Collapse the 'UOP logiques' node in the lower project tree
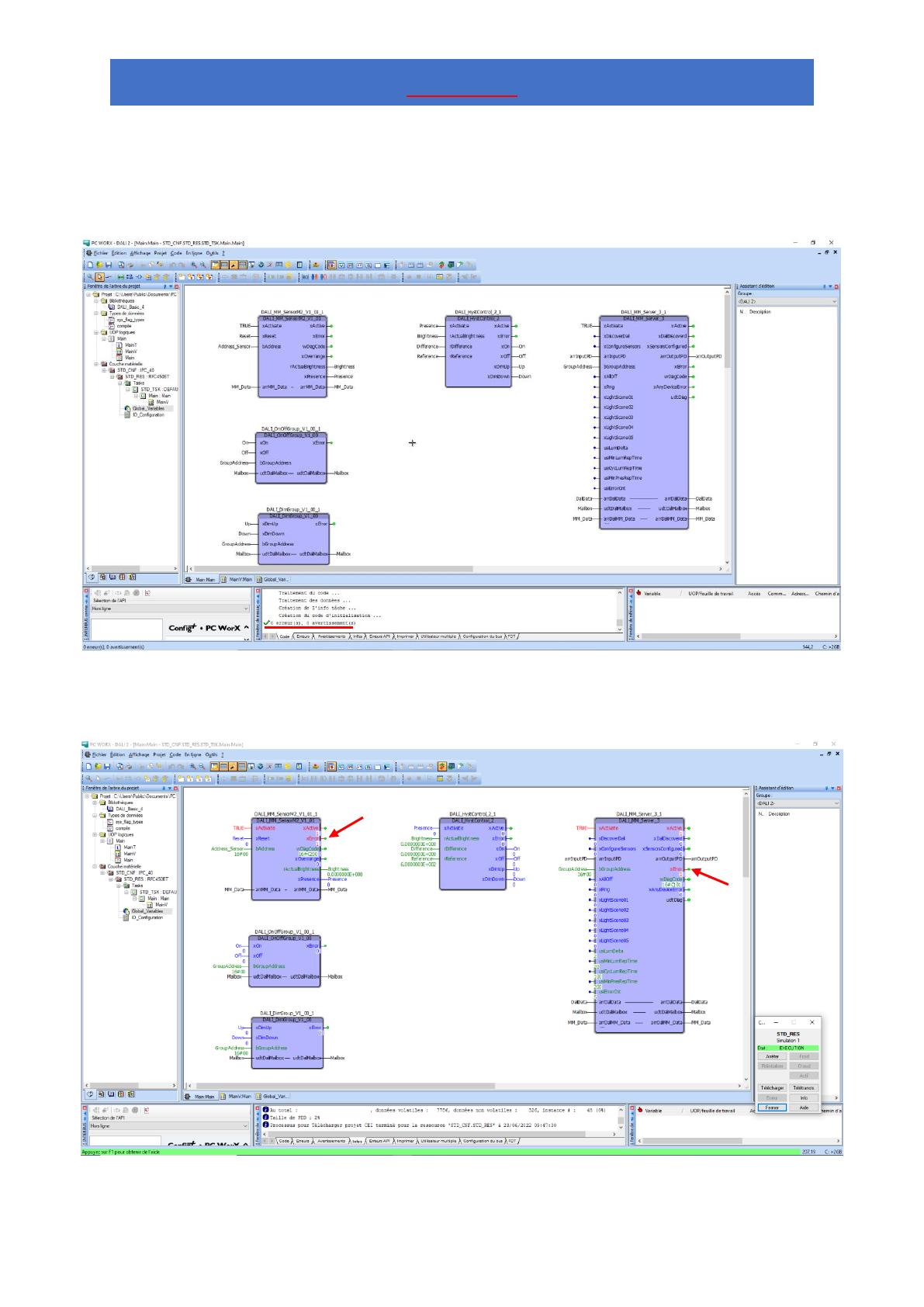Image resolution: width=924 pixels, height=1307 pixels. [x=95, y=834]
